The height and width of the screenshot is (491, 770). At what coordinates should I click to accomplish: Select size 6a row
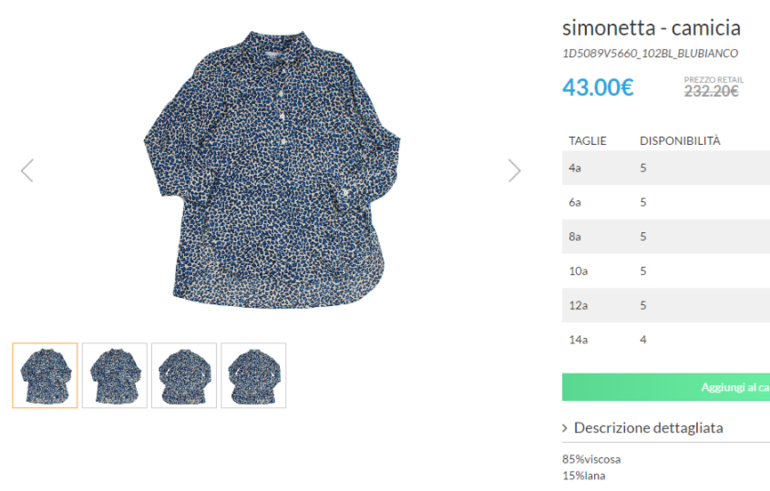point(666,202)
